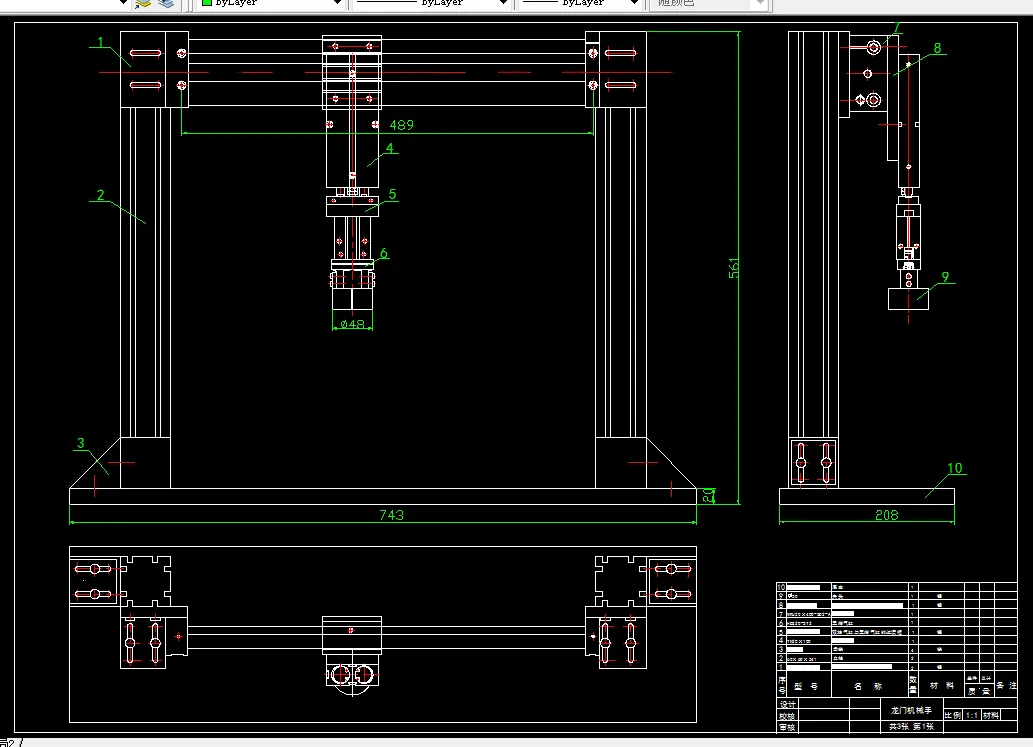Screen dimensions: 1033x747
Task: Click part balloon number 2
Action: [100, 194]
